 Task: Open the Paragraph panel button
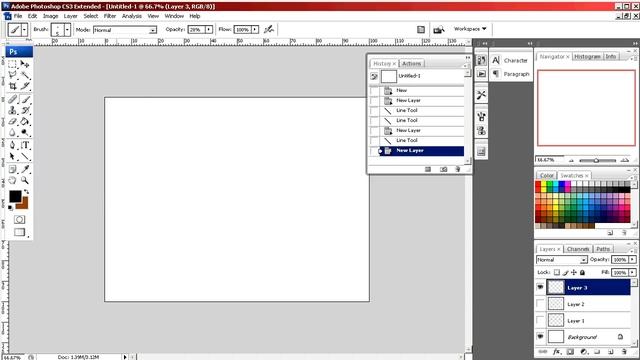pos(511,74)
